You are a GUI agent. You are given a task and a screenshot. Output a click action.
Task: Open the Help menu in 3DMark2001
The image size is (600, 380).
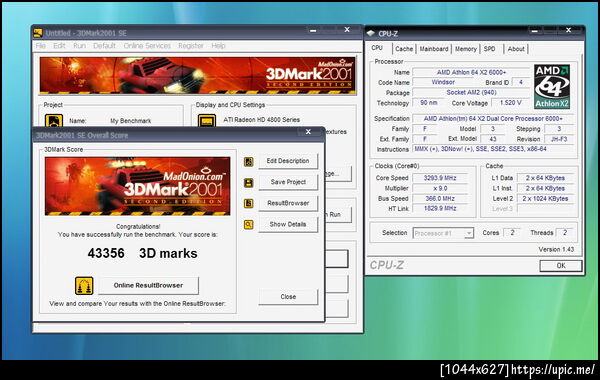pyautogui.click(x=218, y=46)
